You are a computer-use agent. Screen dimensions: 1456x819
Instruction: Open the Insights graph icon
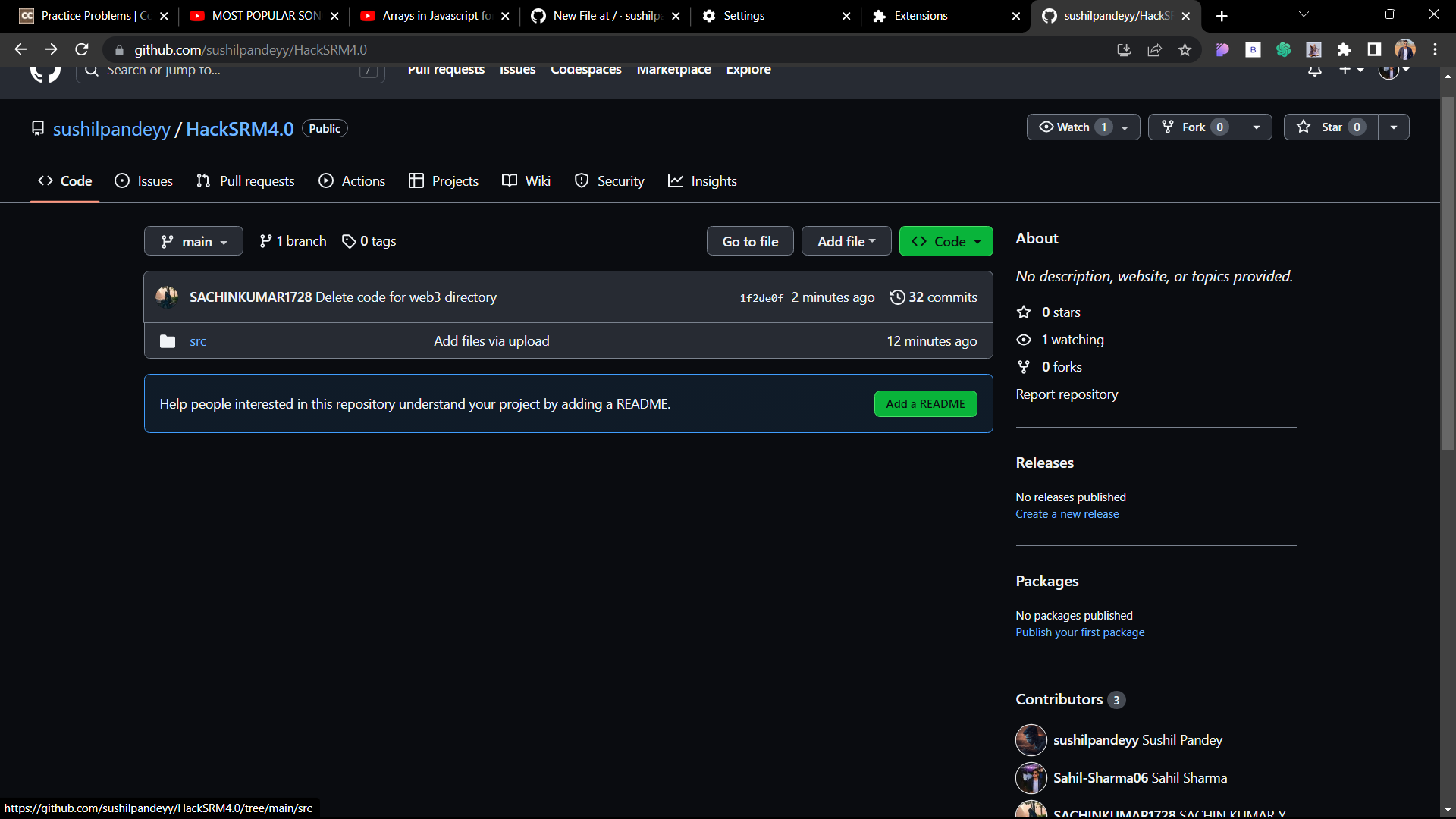tap(676, 180)
